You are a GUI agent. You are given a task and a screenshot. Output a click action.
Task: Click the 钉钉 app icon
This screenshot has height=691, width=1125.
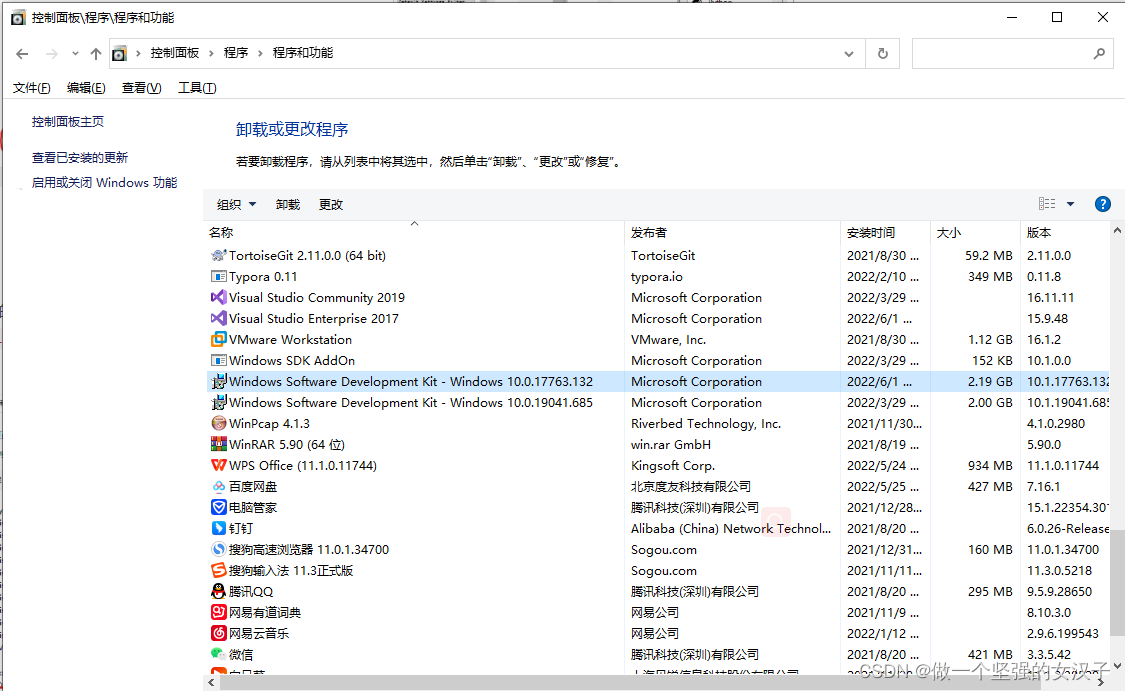pyautogui.click(x=219, y=528)
